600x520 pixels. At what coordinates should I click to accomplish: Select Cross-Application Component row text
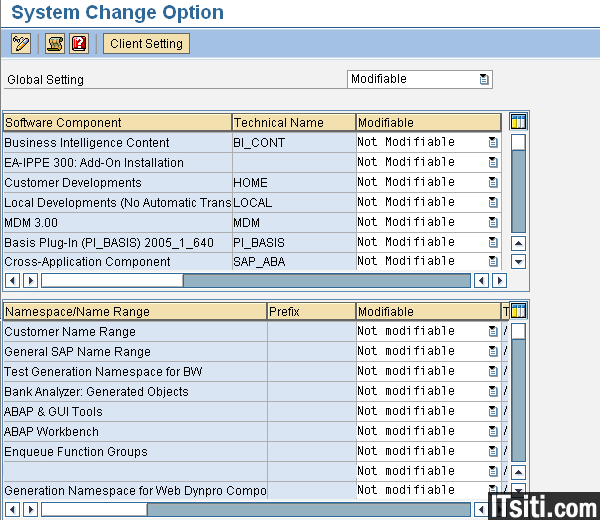[x=87, y=262]
